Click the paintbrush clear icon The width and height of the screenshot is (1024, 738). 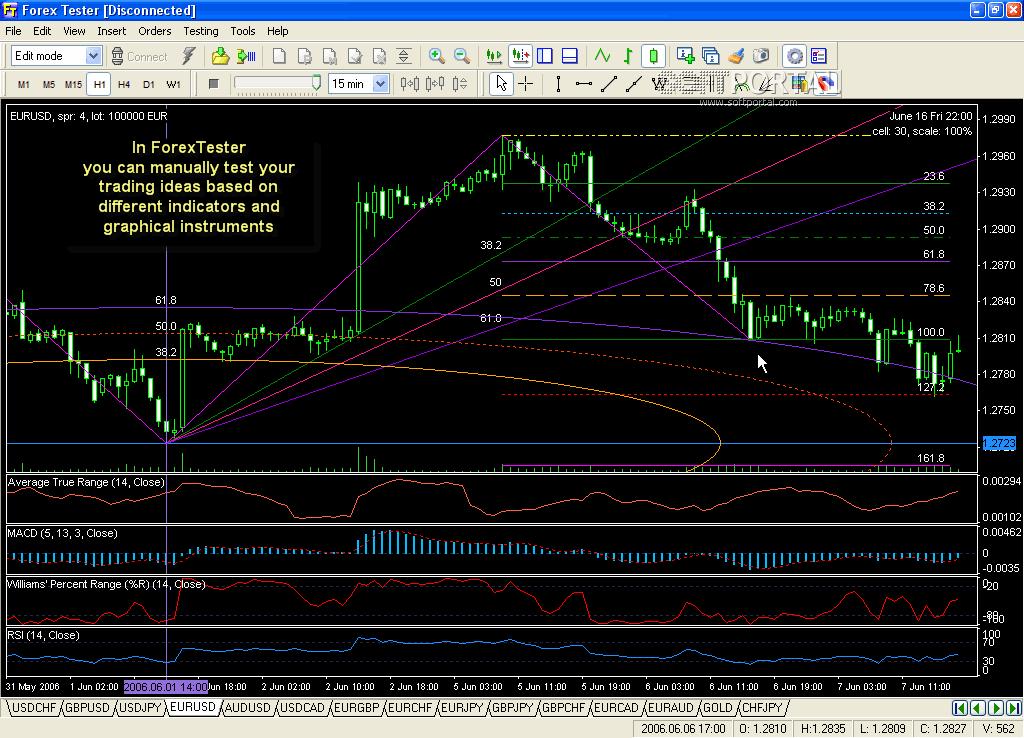click(736, 56)
